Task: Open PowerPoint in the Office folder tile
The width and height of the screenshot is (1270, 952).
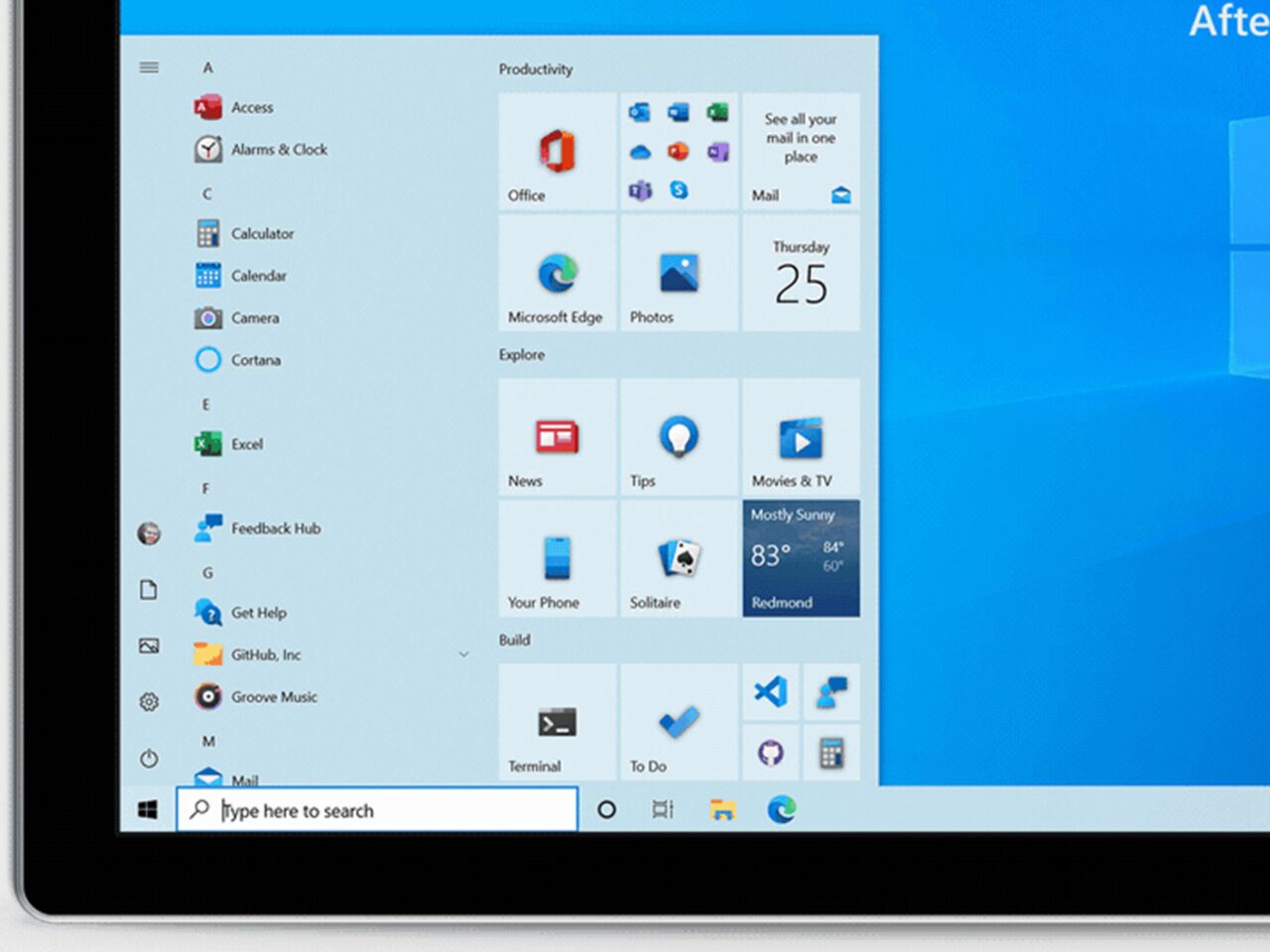Action: [x=679, y=152]
